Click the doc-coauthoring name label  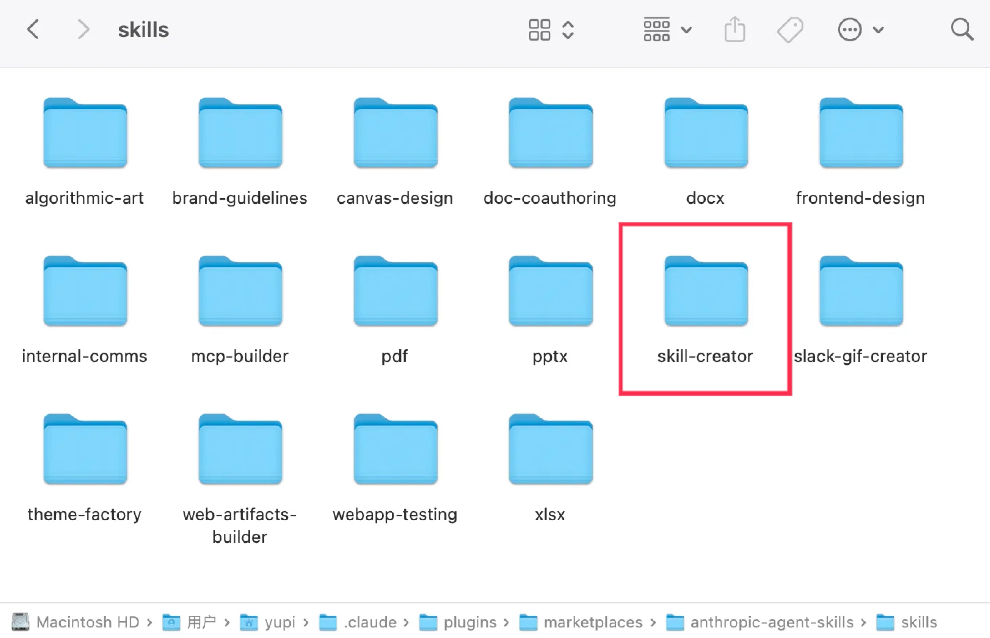[x=550, y=198]
